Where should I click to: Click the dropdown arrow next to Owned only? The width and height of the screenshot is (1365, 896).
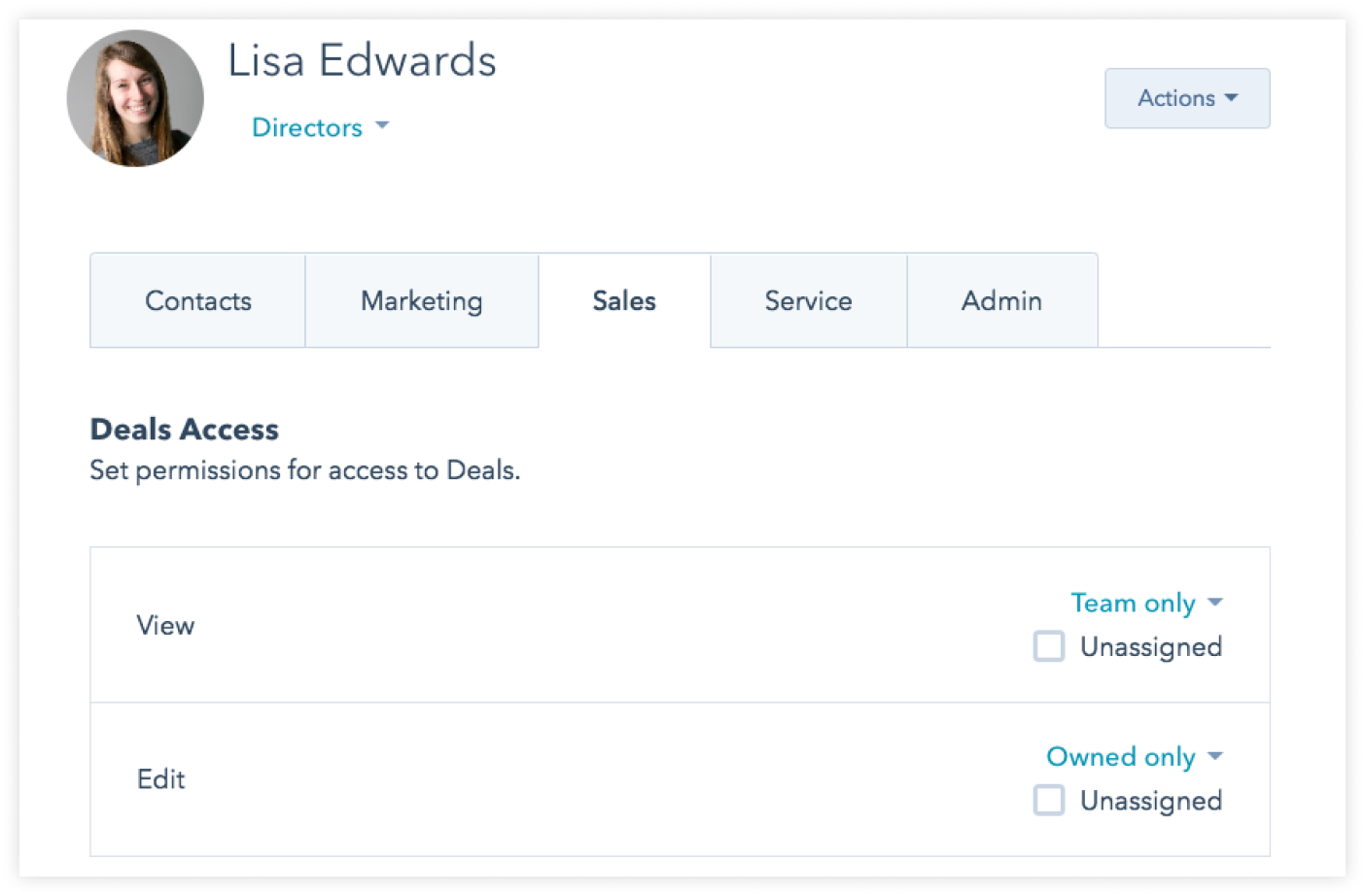click(x=1215, y=757)
